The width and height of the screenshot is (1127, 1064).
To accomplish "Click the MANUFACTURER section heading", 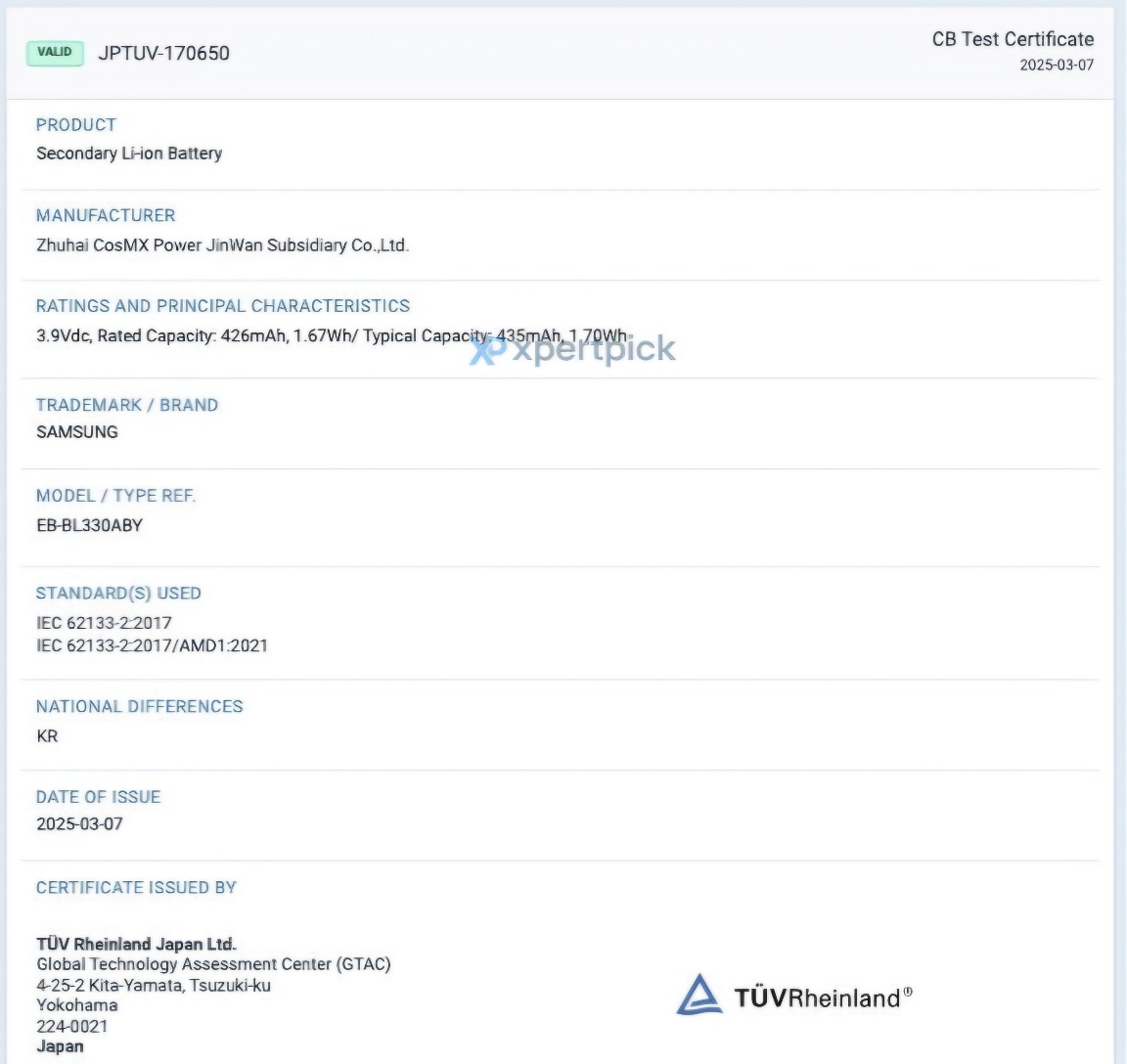I will [106, 215].
